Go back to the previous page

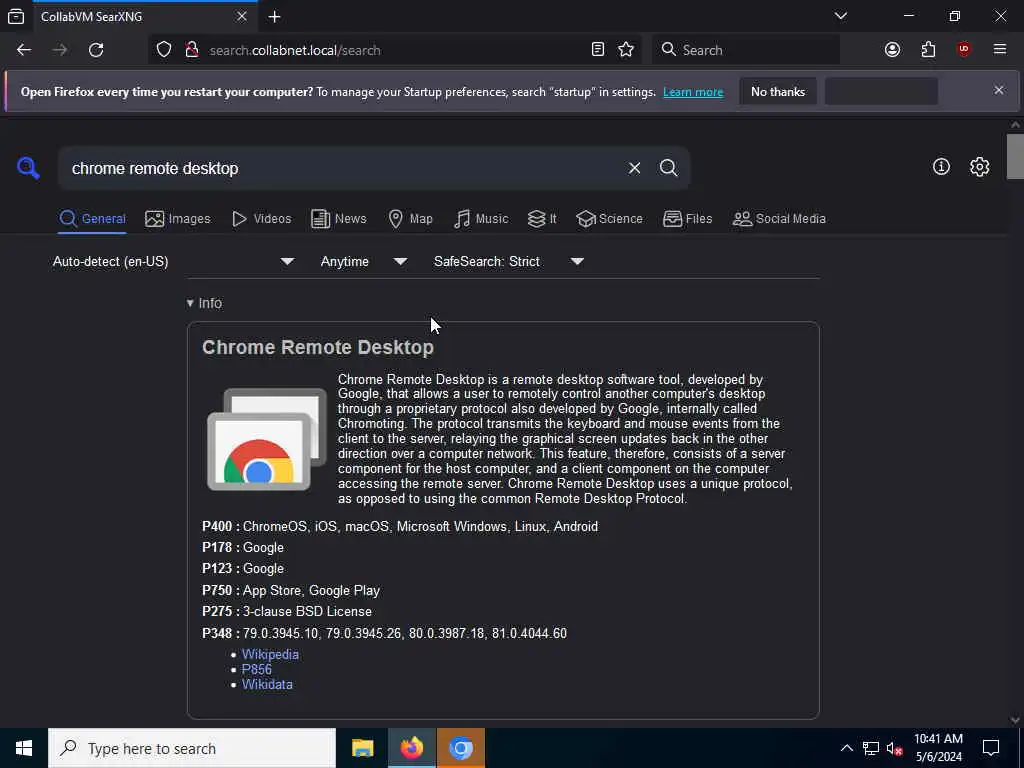pos(24,50)
